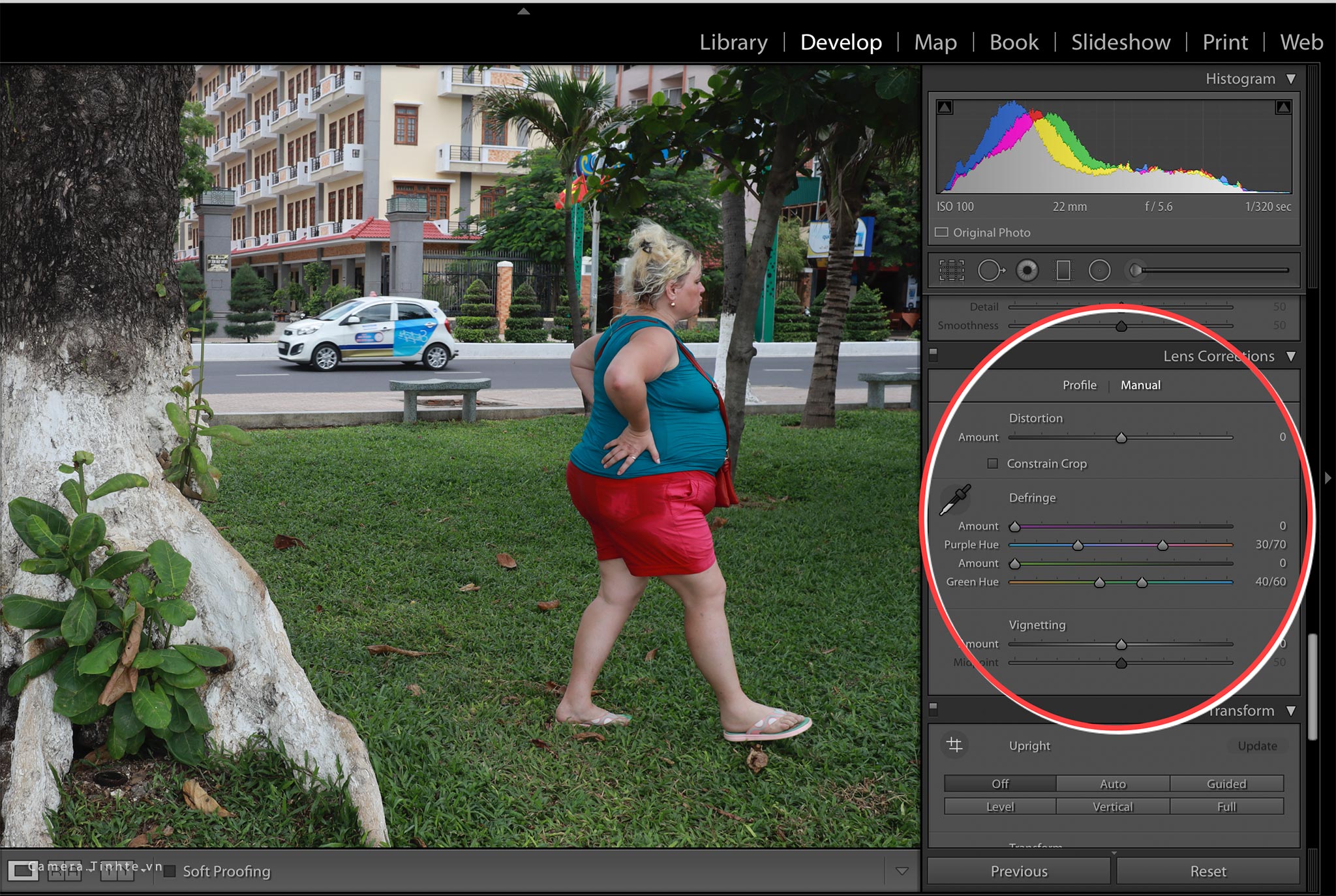This screenshot has height=896, width=1336.
Task: Select the Crop Overlay tool
Action: pos(951,270)
